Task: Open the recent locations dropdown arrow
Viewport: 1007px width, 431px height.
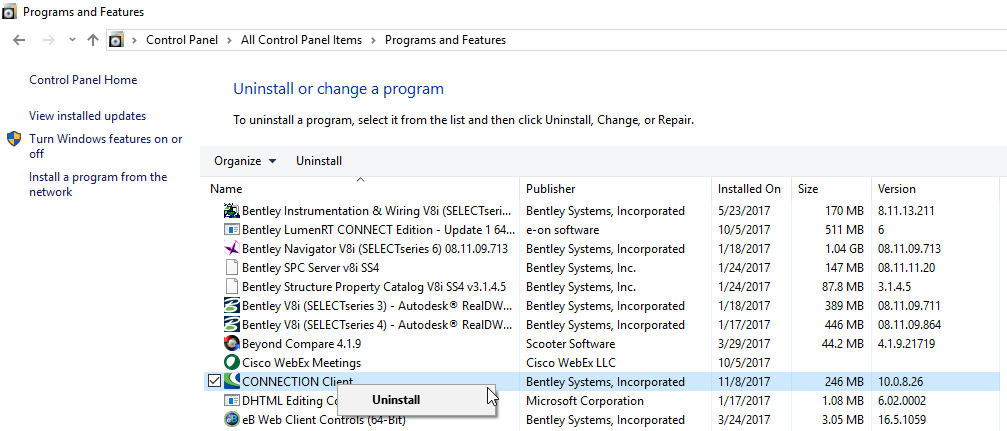Action: (72, 40)
